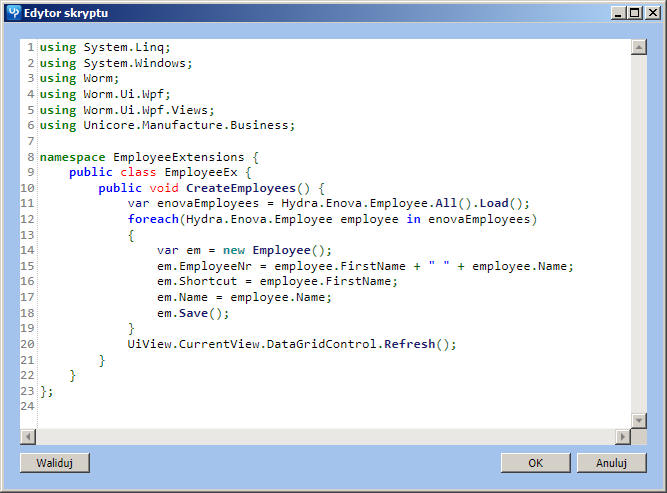Cancel editing with the Anuluj button

pyautogui.click(x=611, y=463)
